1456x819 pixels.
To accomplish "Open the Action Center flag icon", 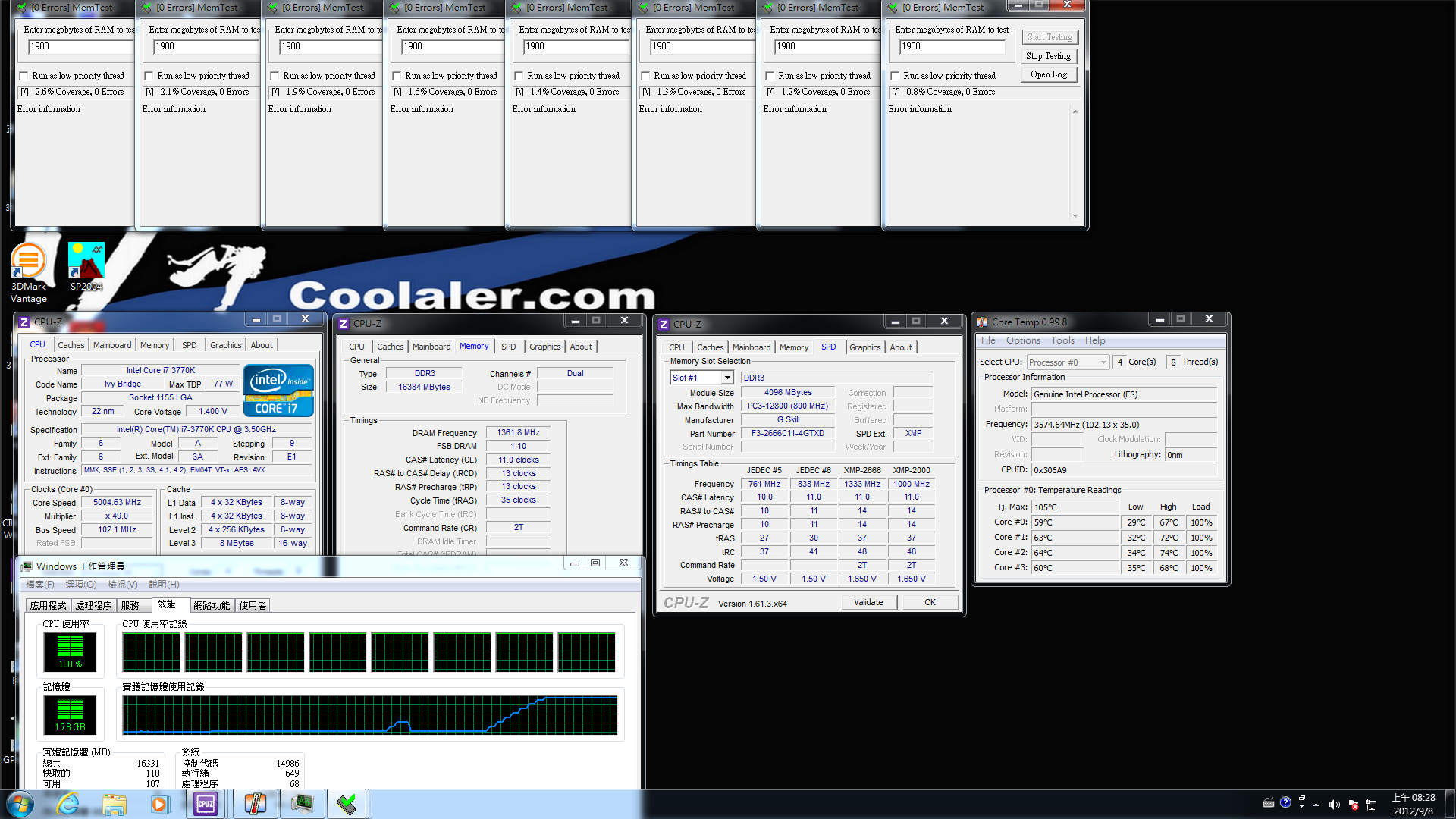I will (x=1353, y=805).
